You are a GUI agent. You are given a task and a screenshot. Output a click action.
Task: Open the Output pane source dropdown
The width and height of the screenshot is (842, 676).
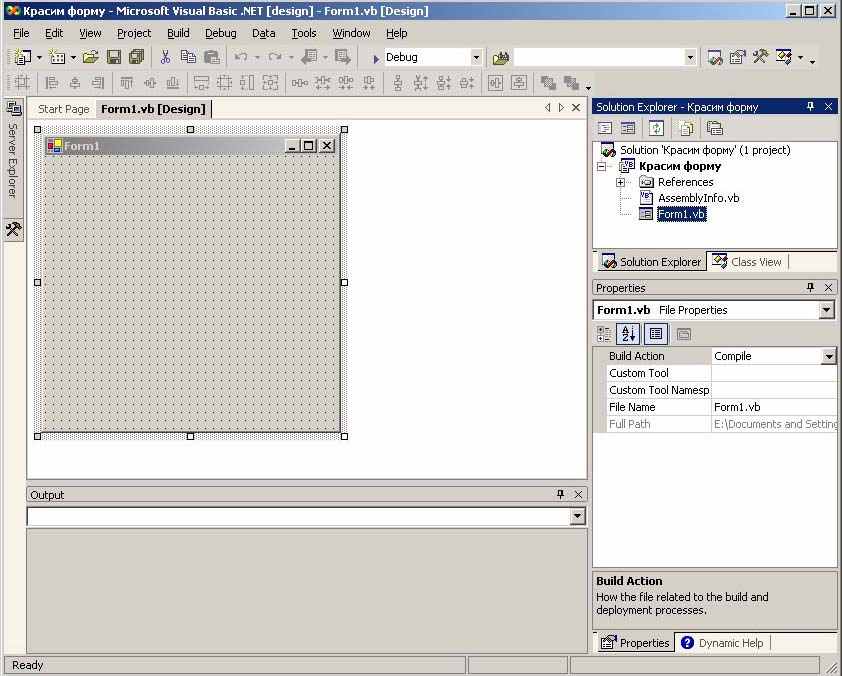pos(577,517)
